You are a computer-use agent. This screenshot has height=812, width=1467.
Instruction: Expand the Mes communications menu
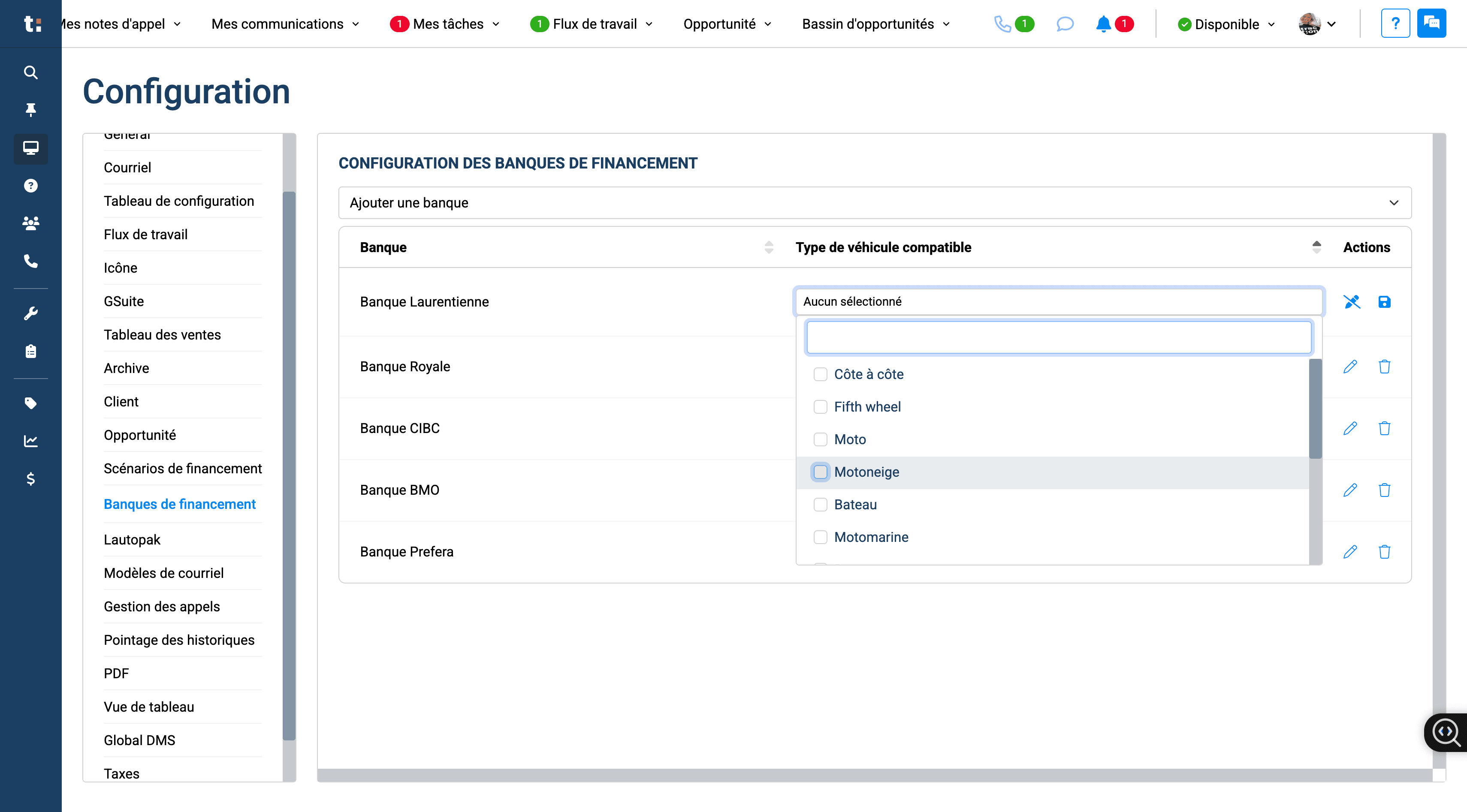pyautogui.click(x=285, y=24)
